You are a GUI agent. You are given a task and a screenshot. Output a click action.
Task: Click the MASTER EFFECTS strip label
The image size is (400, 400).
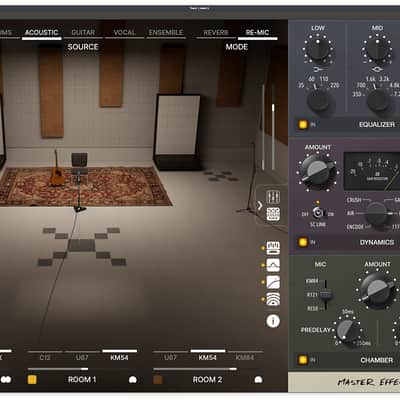(x=368, y=382)
